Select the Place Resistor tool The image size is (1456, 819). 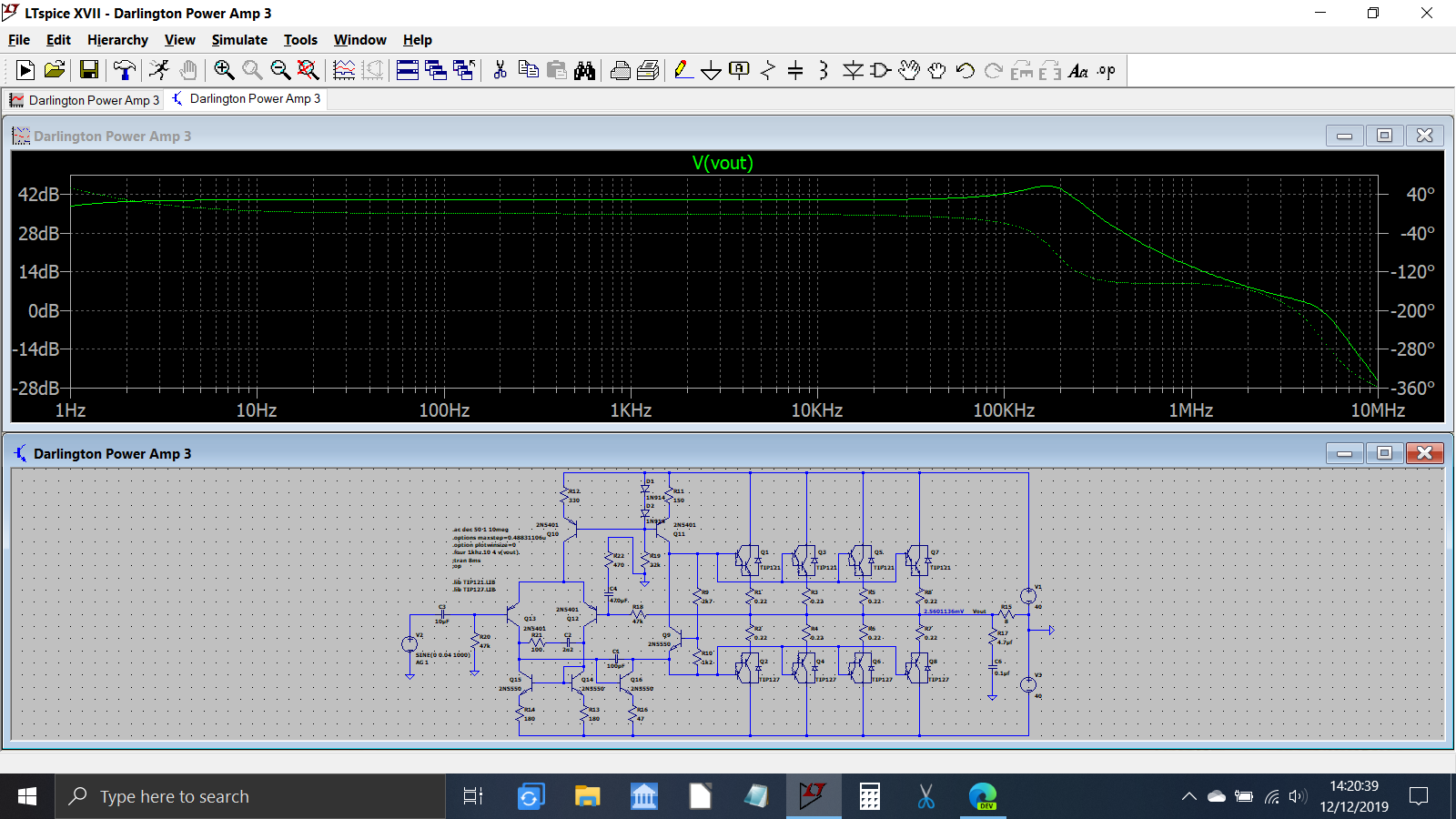click(768, 70)
